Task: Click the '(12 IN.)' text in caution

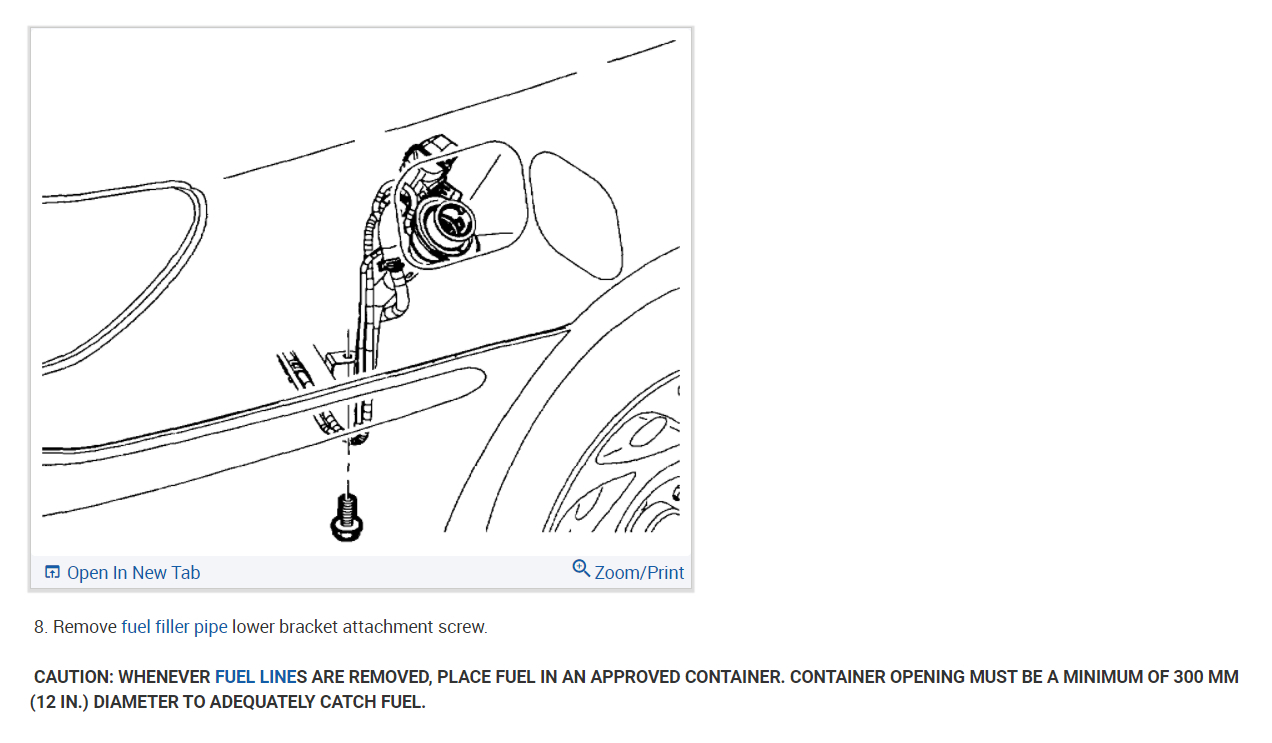Action: (59, 702)
